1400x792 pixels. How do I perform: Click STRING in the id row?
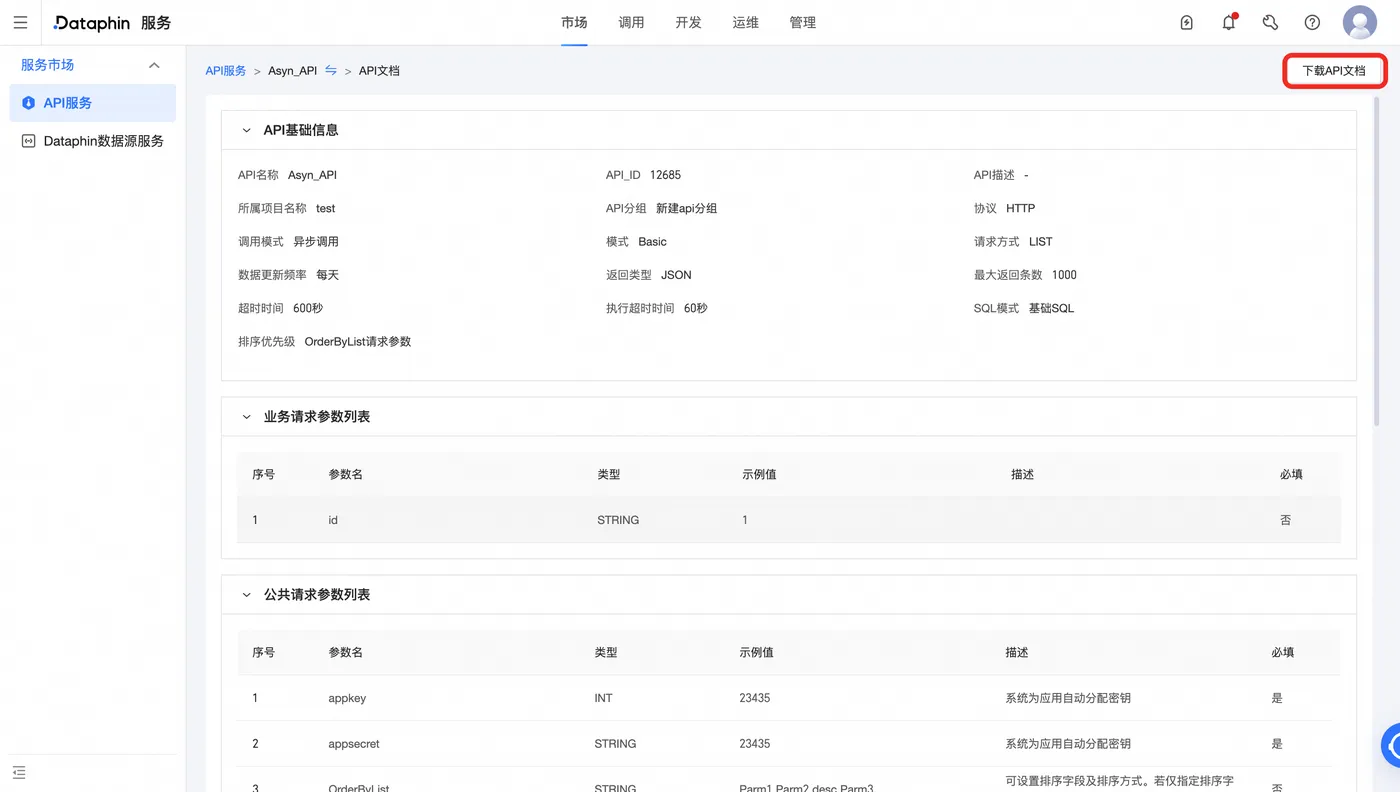[x=618, y=520]
